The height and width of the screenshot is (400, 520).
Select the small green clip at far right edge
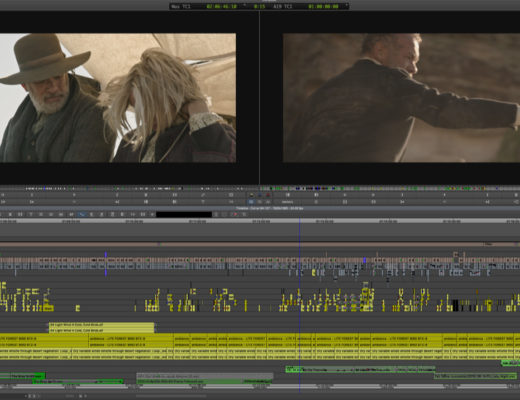511,363
